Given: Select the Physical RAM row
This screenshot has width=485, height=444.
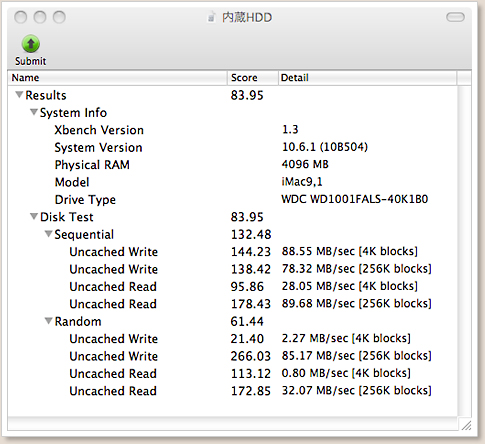Looking at the screenshot, I should click(232, 164).
